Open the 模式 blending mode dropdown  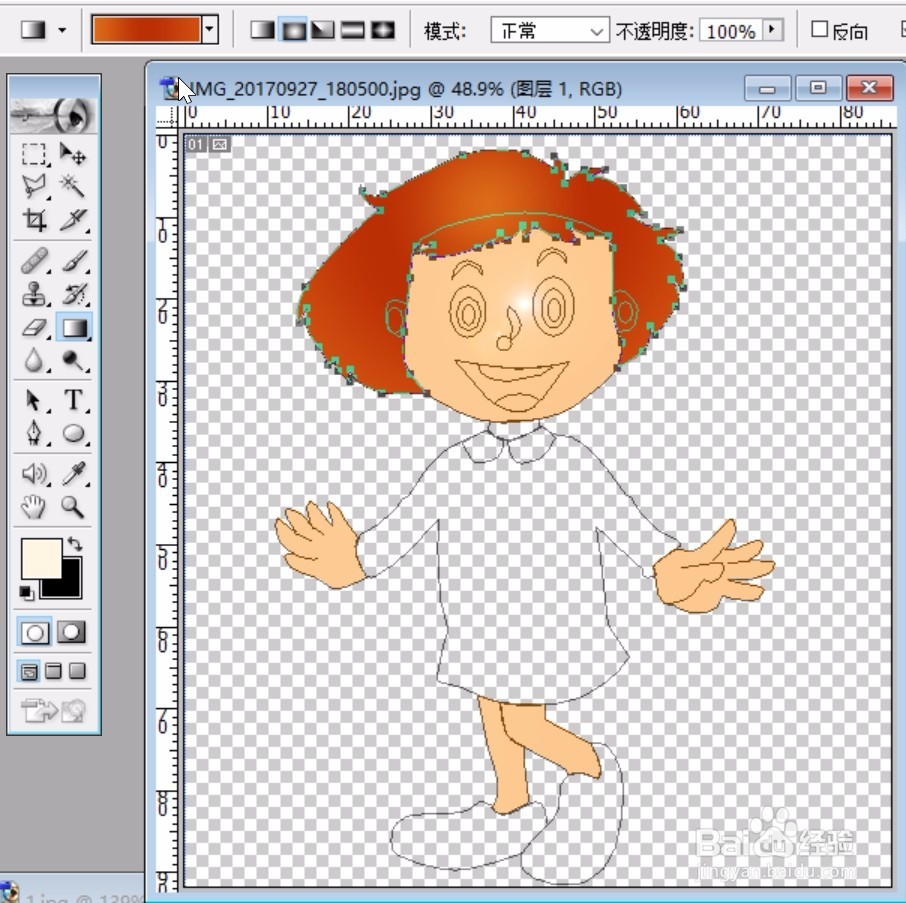click(549, 31)
